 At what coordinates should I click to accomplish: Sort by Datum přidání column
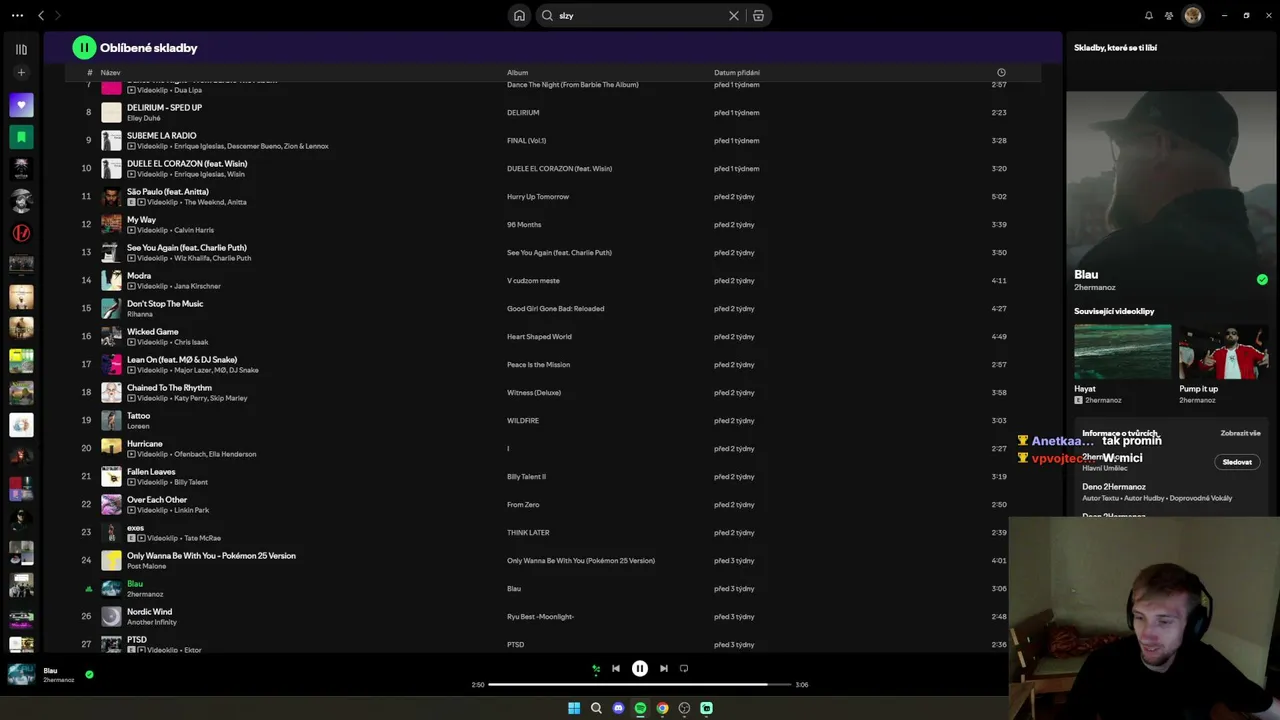pos(737,72)
